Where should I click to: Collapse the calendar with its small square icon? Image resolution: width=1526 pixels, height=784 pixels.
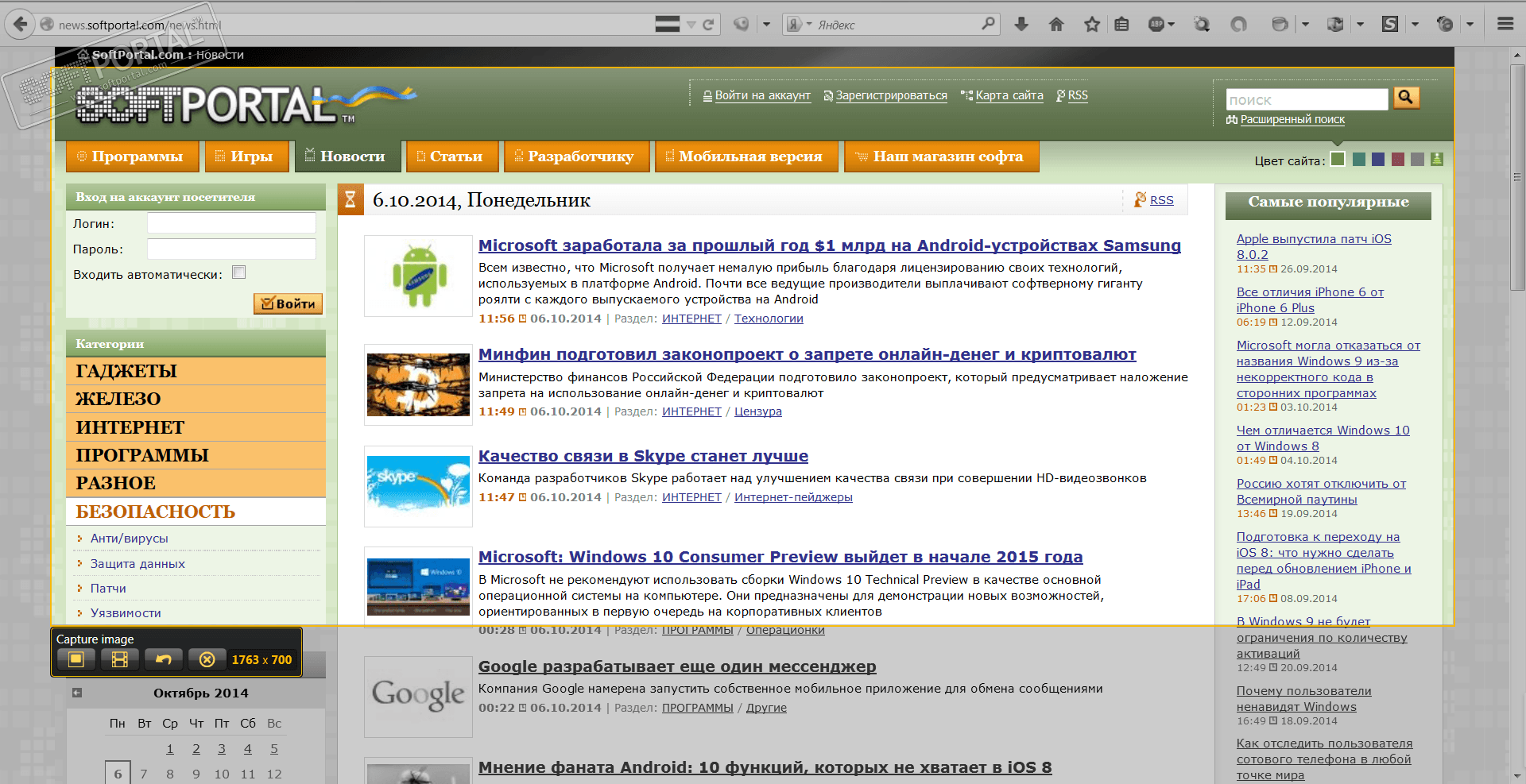point(77,693)
